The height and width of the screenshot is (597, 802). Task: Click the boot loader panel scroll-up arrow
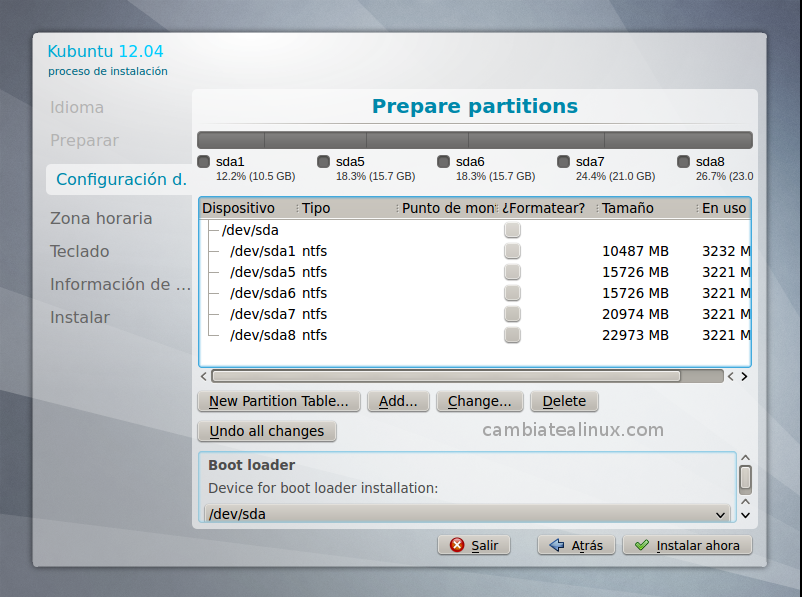pyautogui.click(x=745, y=458)
